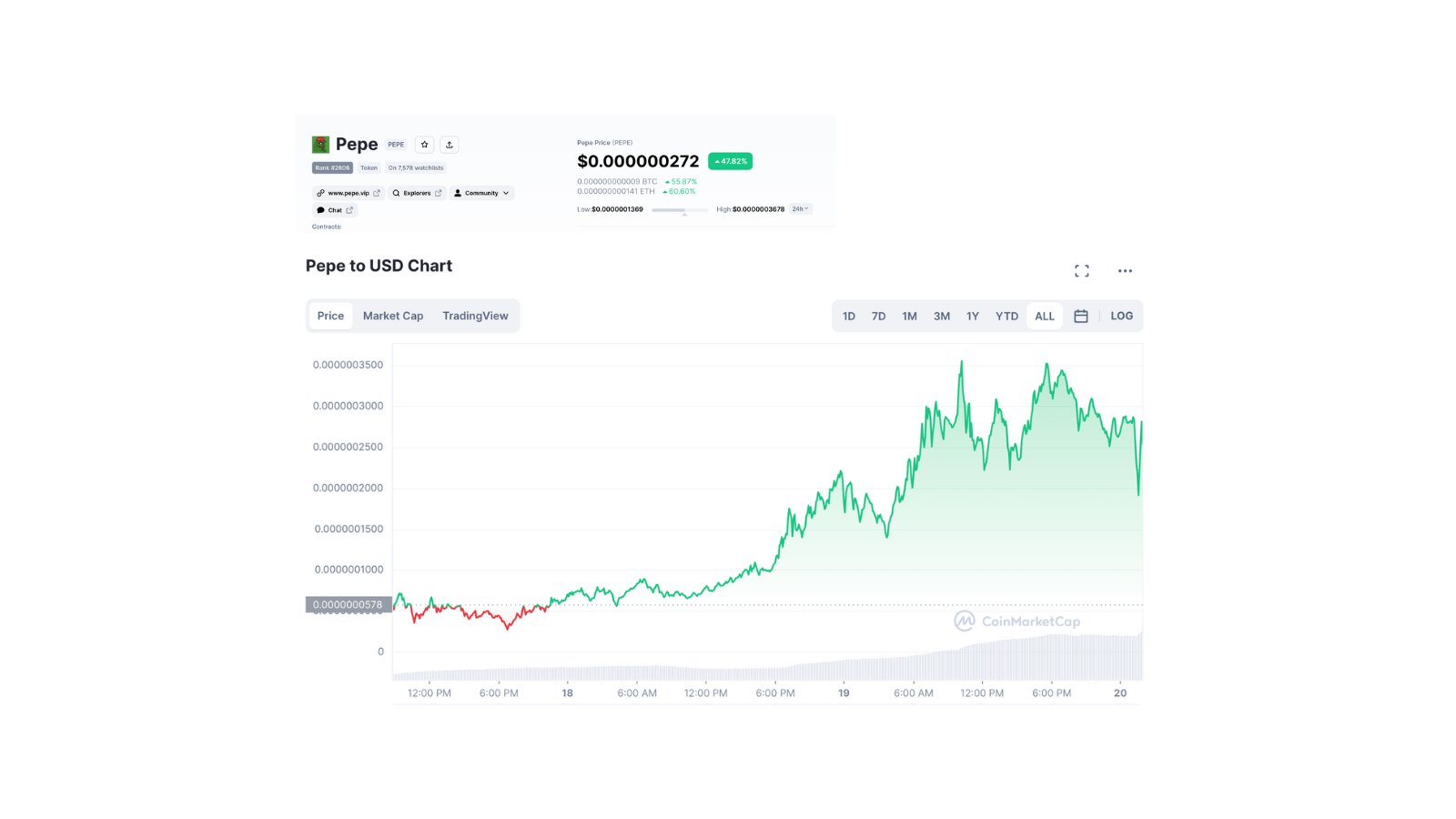The height and width of the screenshot is (819, 1456).
Task: Select the YTD time range
Action: 1006,316
